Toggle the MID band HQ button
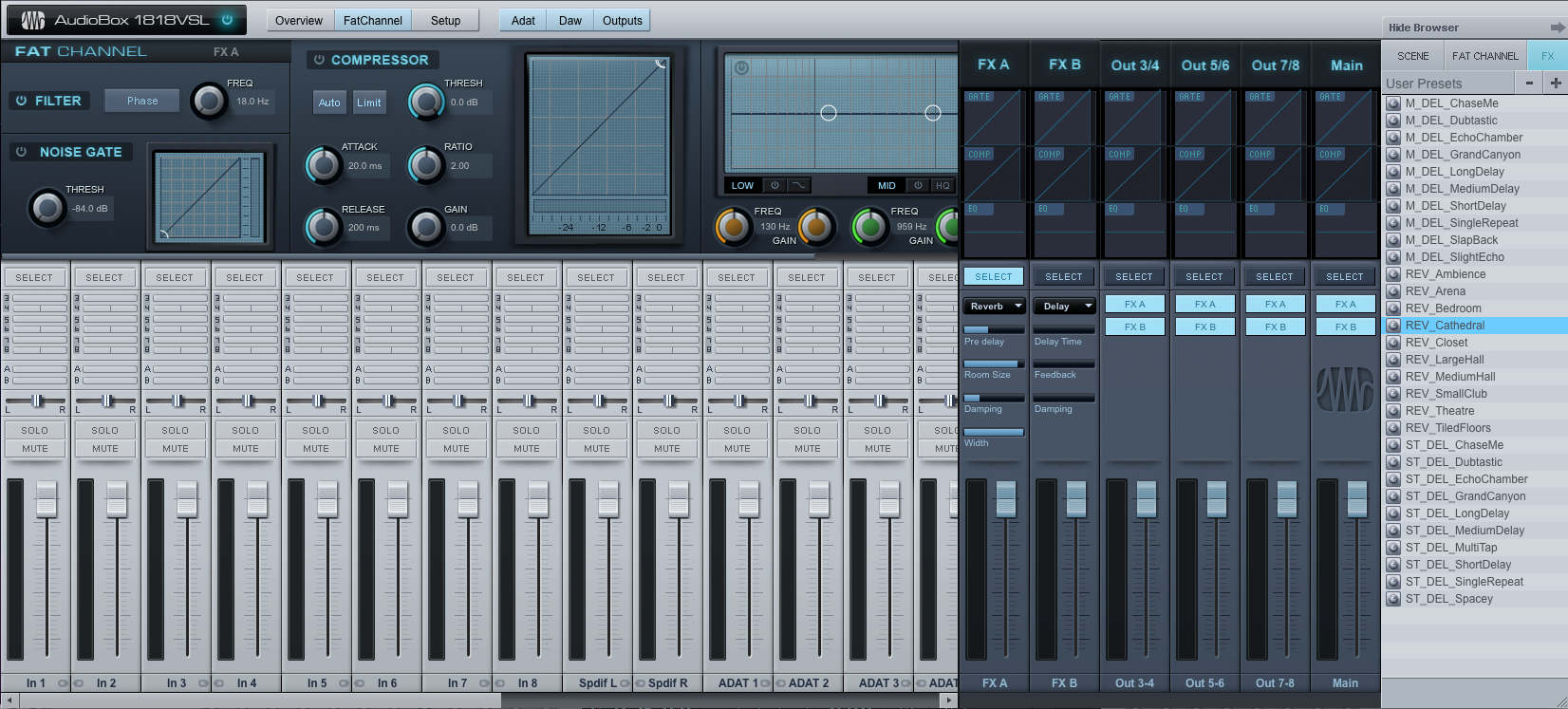The width and height of the screenshot is (1568, 709). (943, 185)
